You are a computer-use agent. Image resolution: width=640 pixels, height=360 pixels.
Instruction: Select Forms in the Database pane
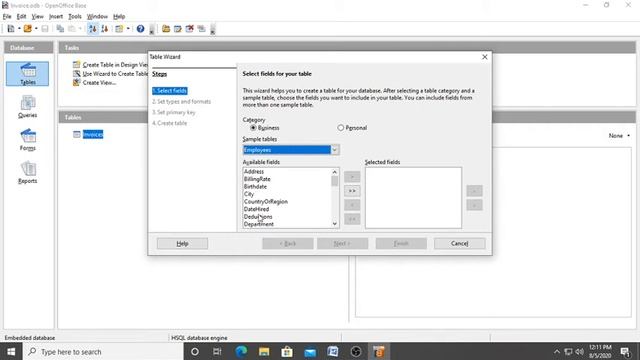[27, 140]
